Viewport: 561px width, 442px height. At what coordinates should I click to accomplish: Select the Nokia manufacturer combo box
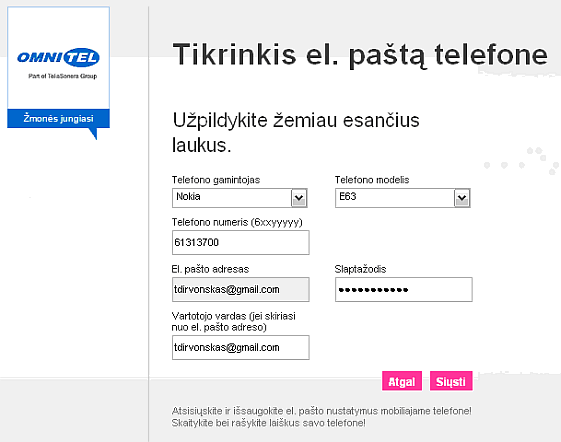(240, 198)
